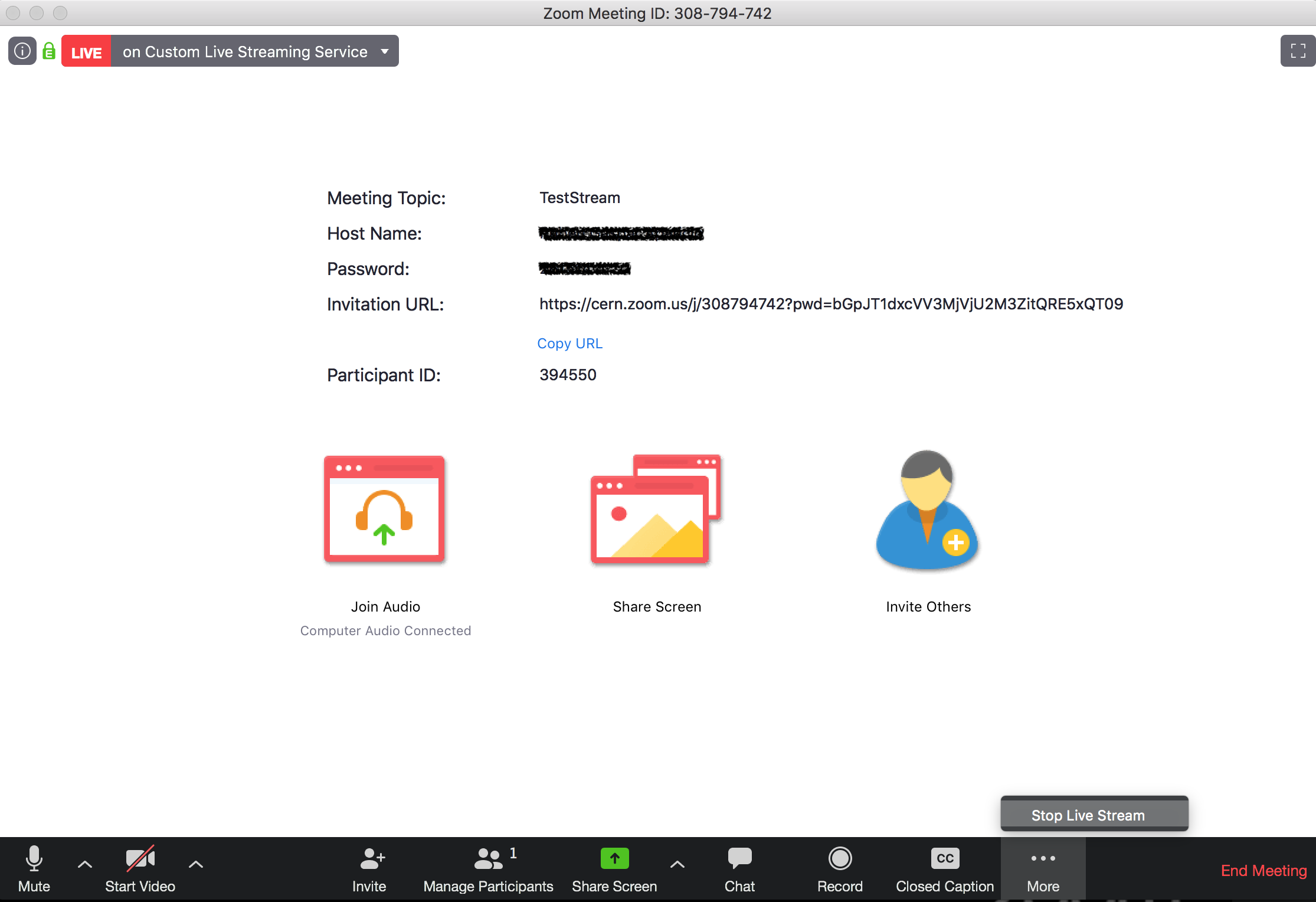Click the Join Audio headphone icon

tap(384, 509)
